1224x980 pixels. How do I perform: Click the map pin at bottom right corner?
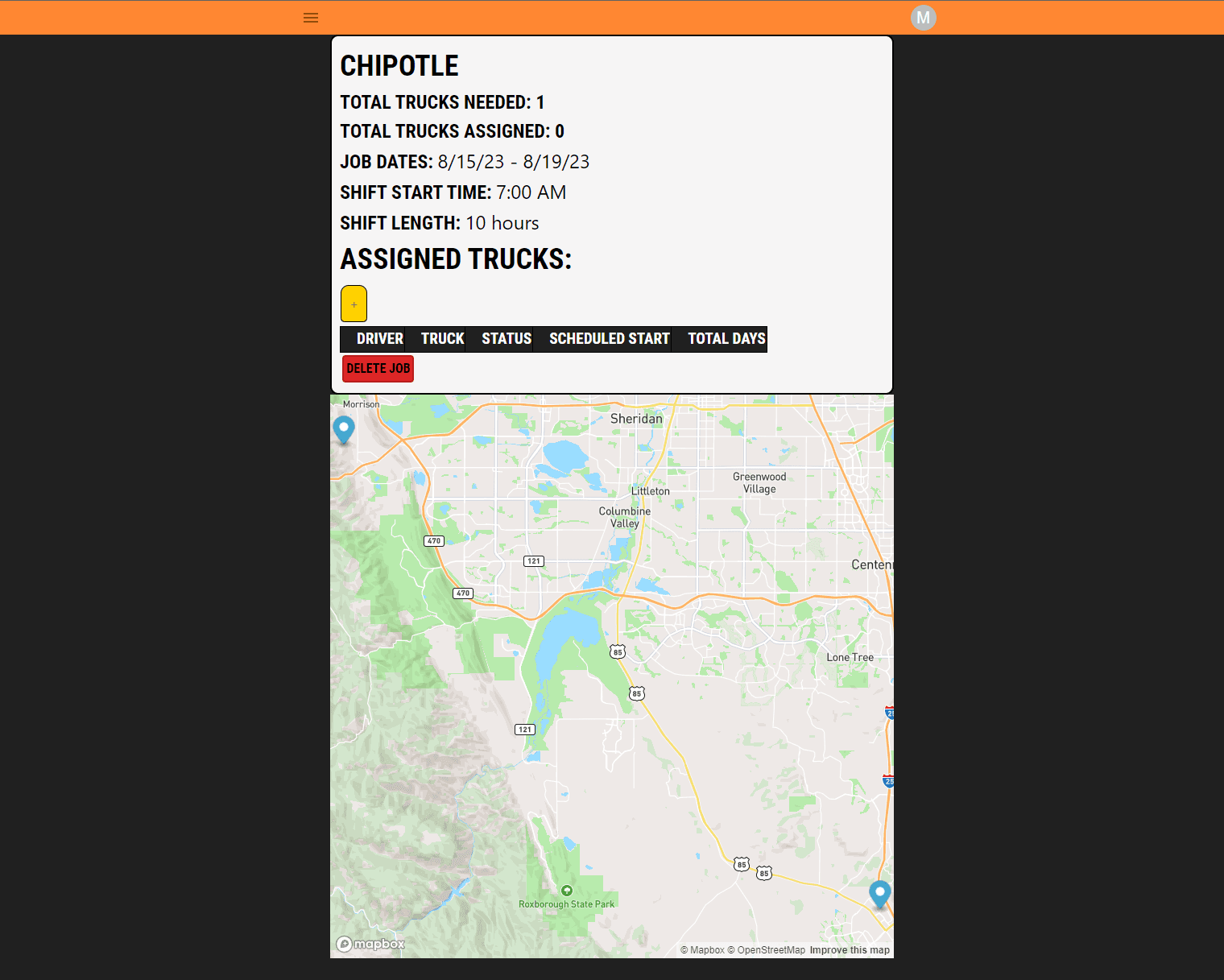pos(880,894)
